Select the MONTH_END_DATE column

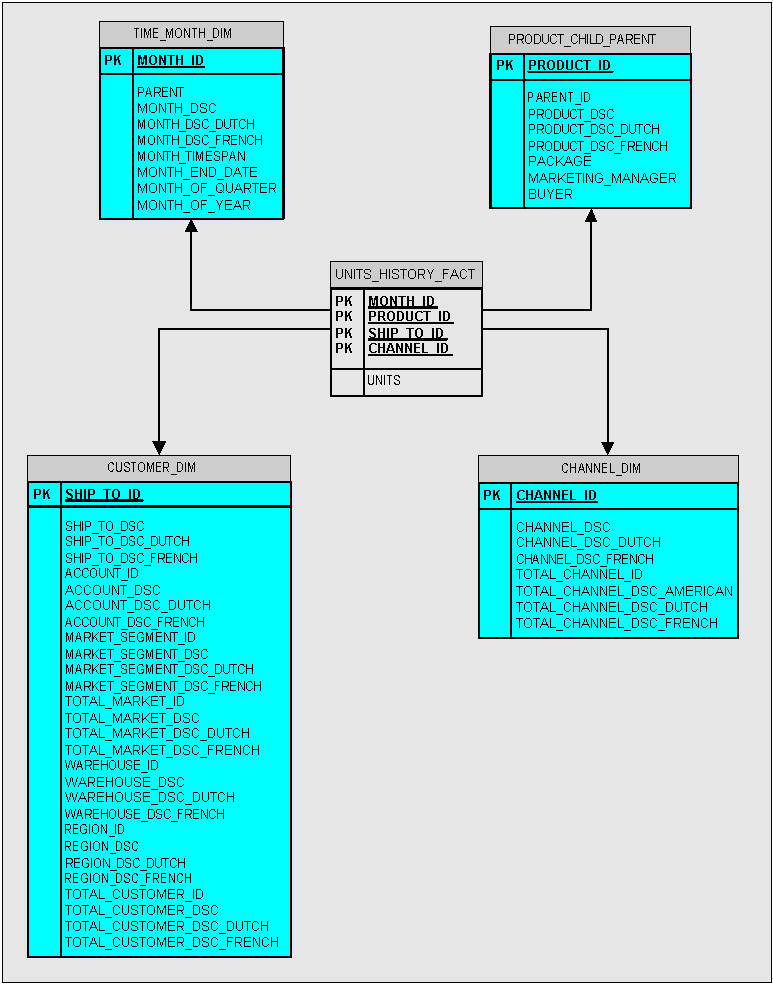click(197, 173)
